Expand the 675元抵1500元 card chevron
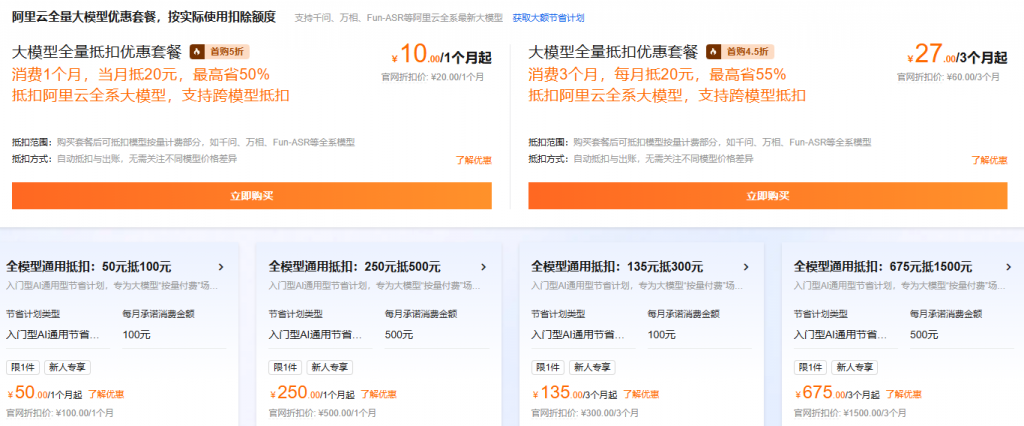Image resolution: width=1024 pixels, height=426 pixels. click(x=1007, y=267)
